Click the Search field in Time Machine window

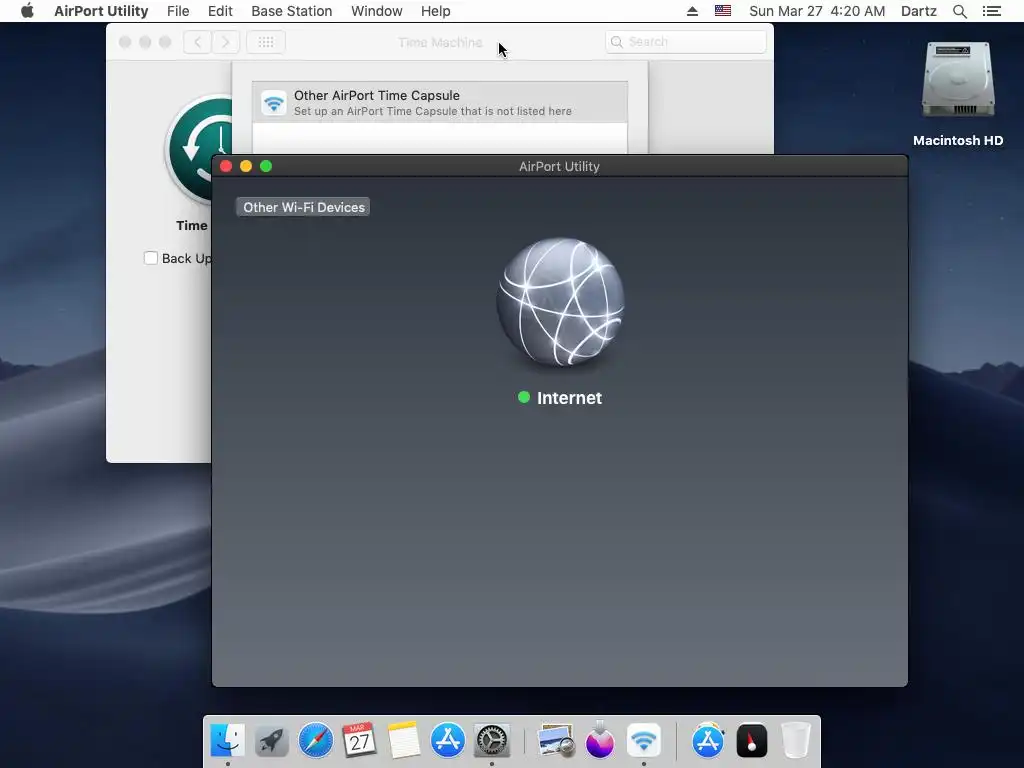pyautogui.click(x=686, y=42)
